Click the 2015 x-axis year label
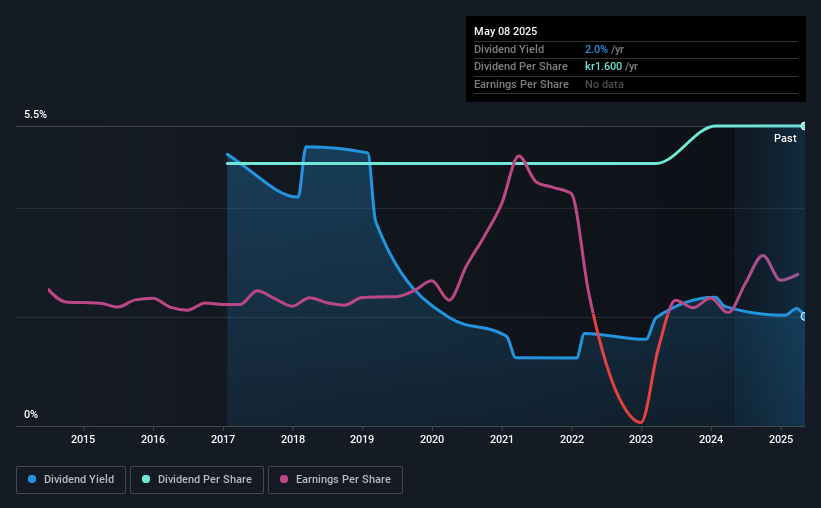 (83, 439)
